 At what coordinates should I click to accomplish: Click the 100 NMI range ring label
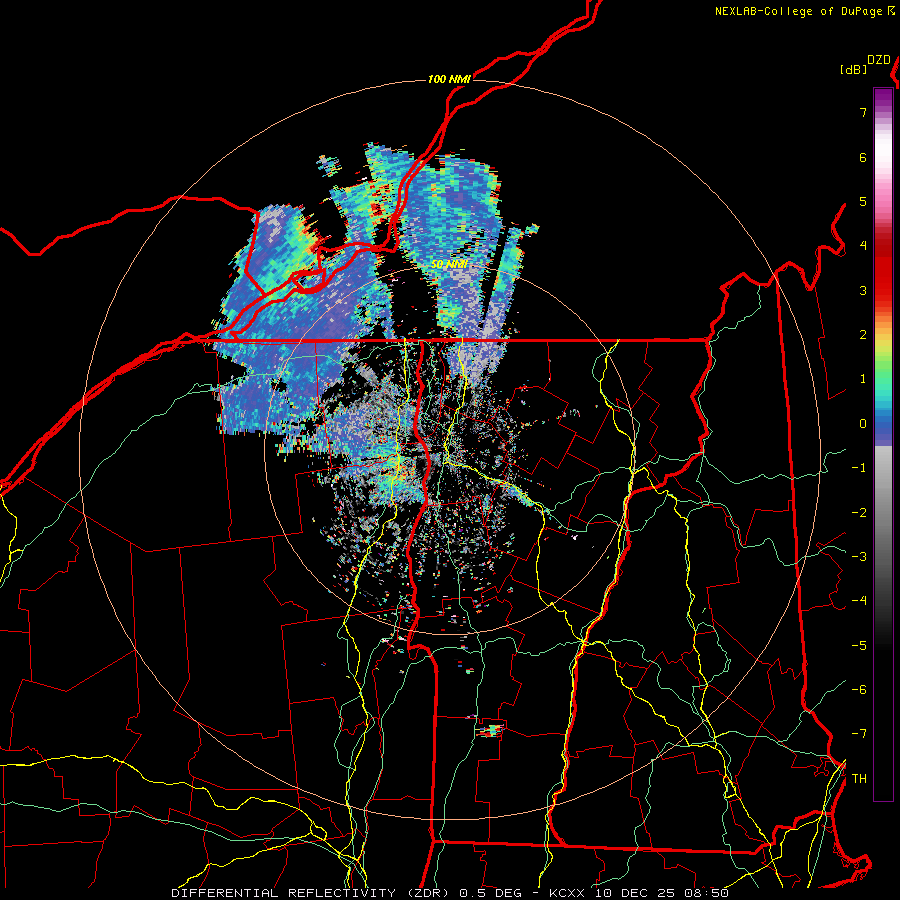point(449,79)
